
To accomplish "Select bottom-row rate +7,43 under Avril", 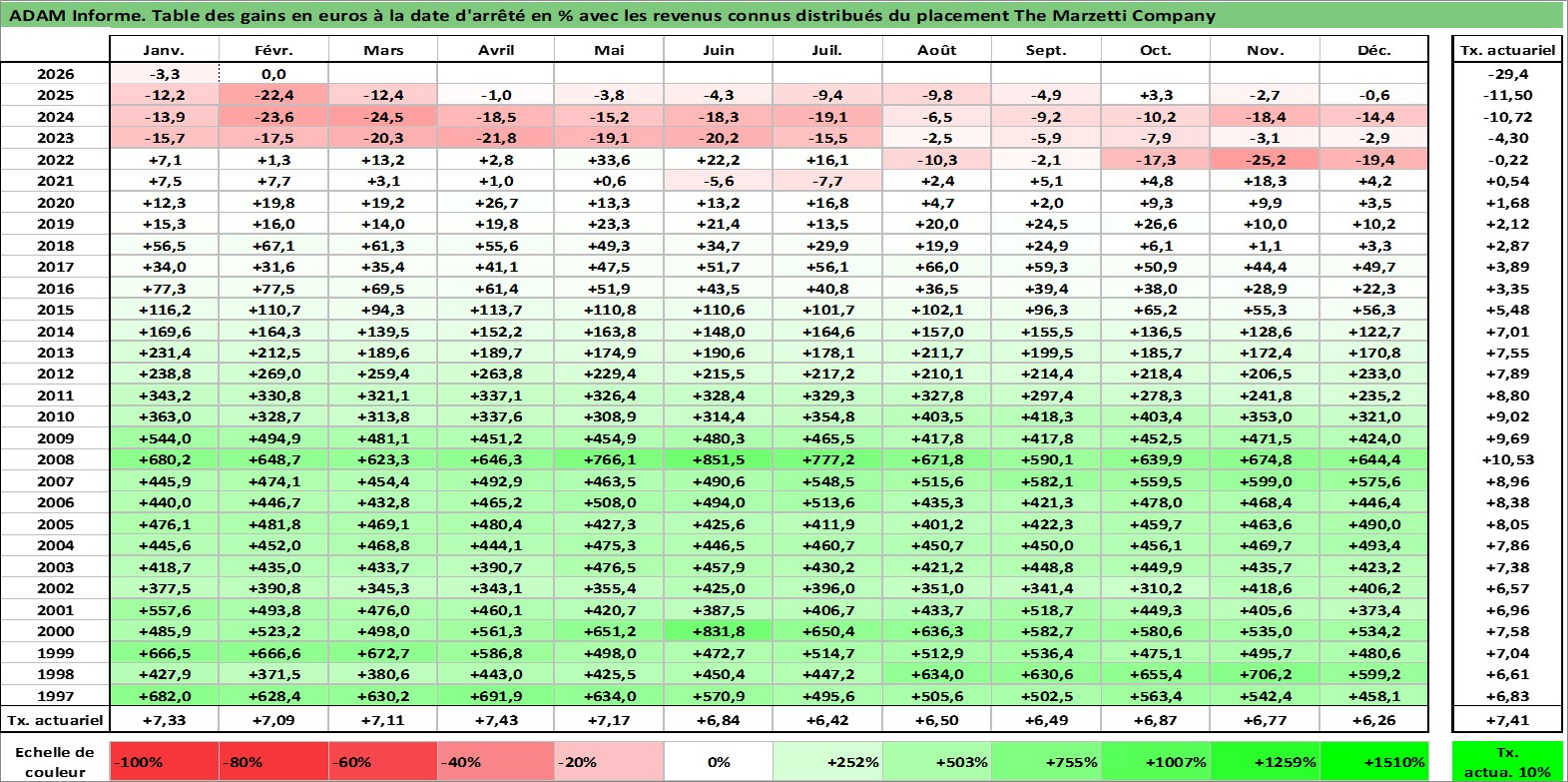I will click(496, 720).
